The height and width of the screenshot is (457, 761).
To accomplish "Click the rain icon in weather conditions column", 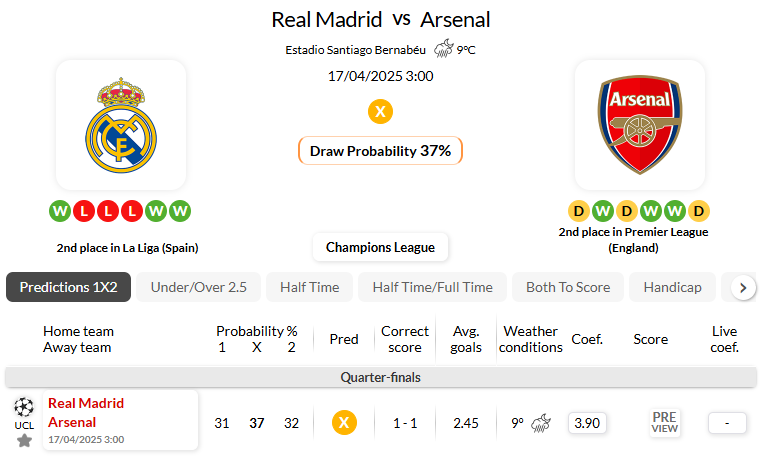I will point(542,423).
